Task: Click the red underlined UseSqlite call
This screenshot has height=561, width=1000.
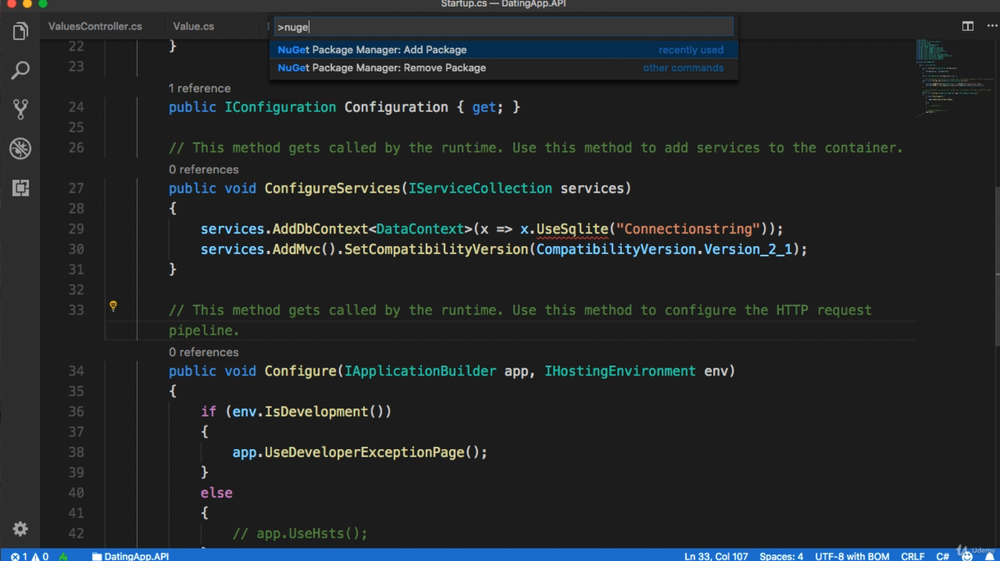Action: tap(572, 229)
